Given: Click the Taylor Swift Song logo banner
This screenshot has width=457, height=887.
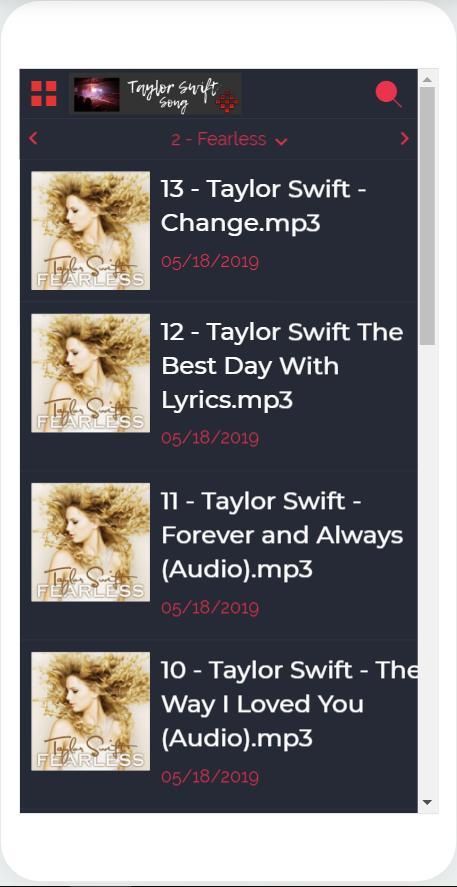Looking at the screenshot, I should tap(156, 94).
